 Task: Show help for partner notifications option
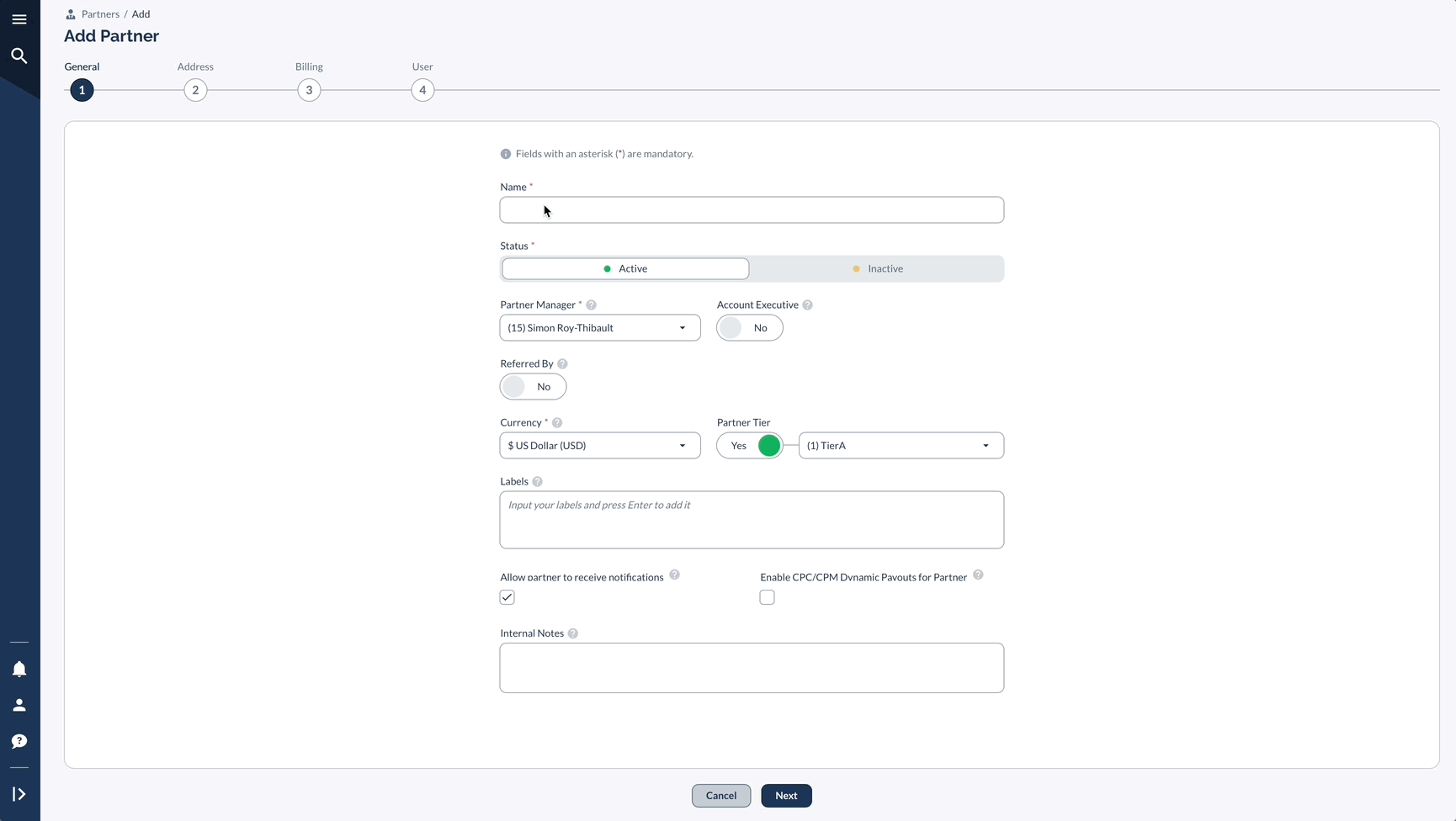[674, 575]
